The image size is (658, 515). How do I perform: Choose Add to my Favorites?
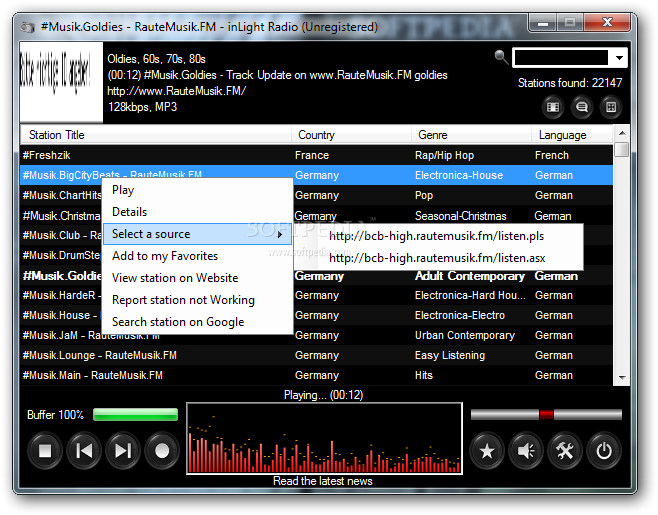[197, 256]
